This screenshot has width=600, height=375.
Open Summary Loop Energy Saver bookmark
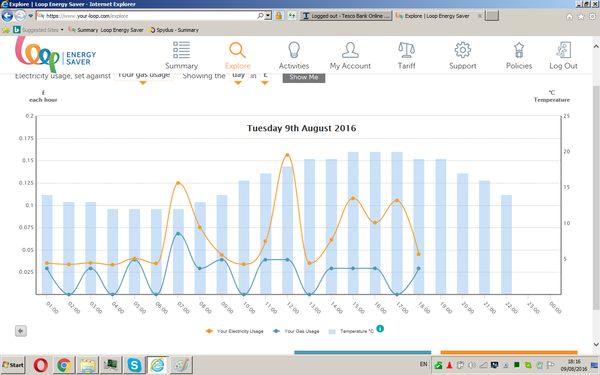pyautogui.click(x=106, y=30)
